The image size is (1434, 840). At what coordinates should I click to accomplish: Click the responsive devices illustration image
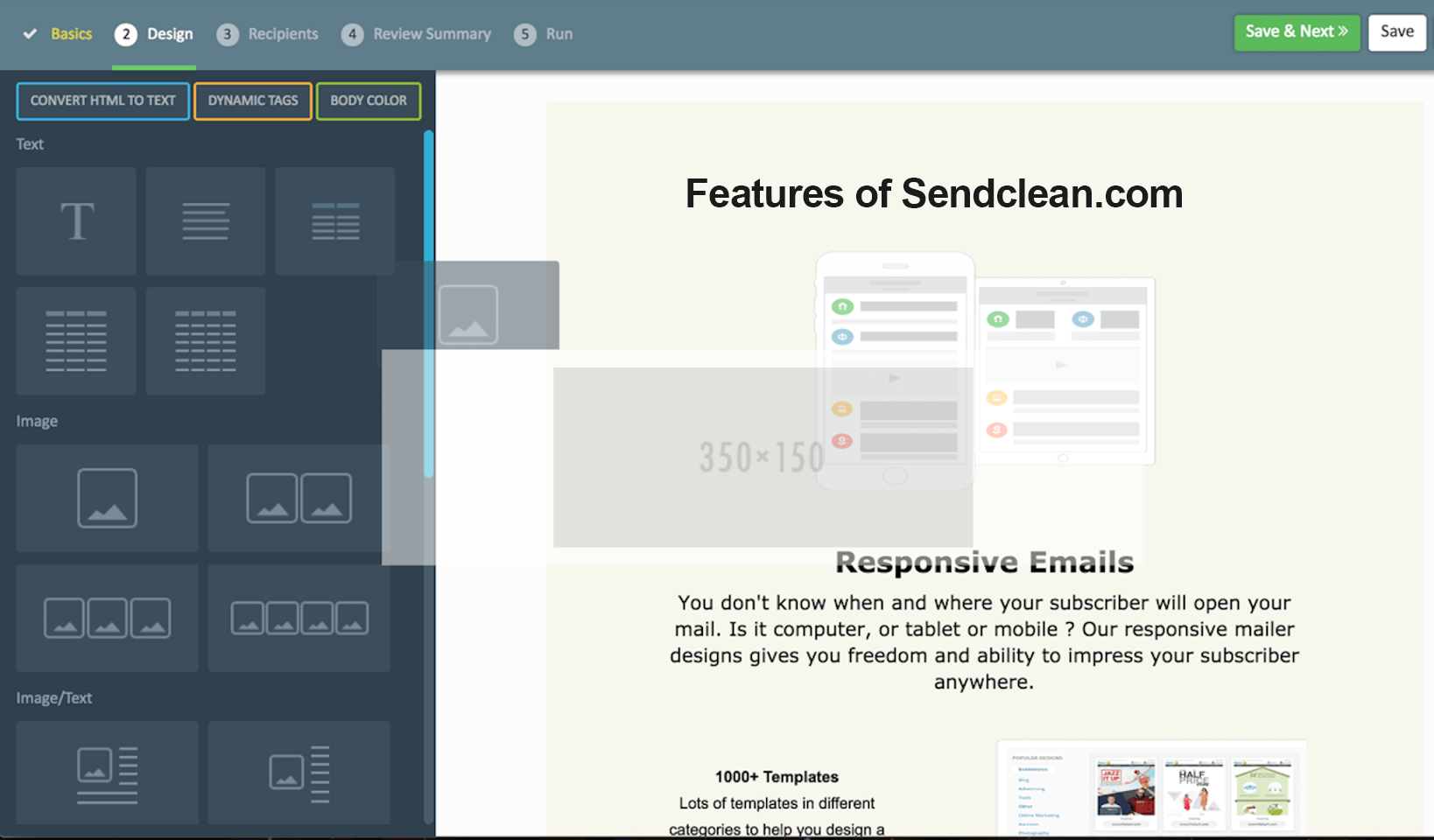[x=985, y=370]
